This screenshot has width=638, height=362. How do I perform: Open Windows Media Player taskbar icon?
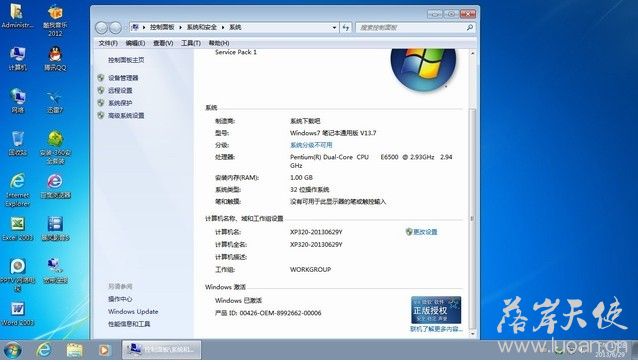tap(105, 350)
